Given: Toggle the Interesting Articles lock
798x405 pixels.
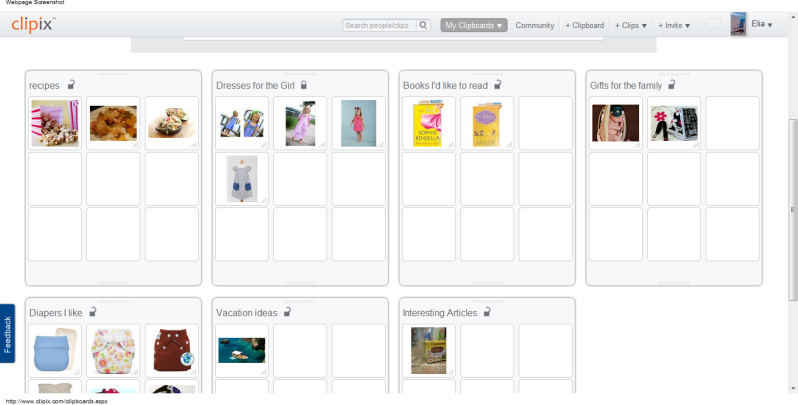Looking at the screenshot, I should click(x=487, y=311).
